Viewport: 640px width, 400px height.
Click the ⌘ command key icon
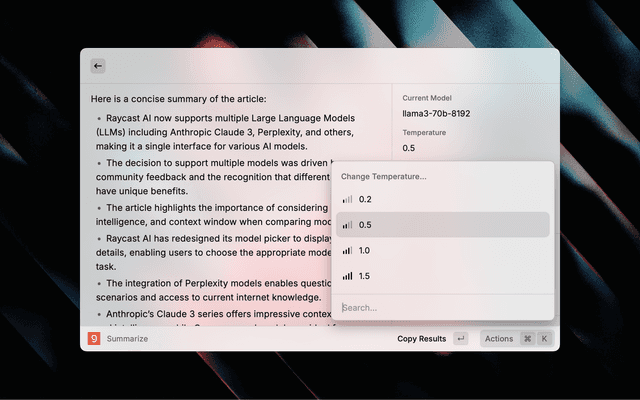(527, 339)
